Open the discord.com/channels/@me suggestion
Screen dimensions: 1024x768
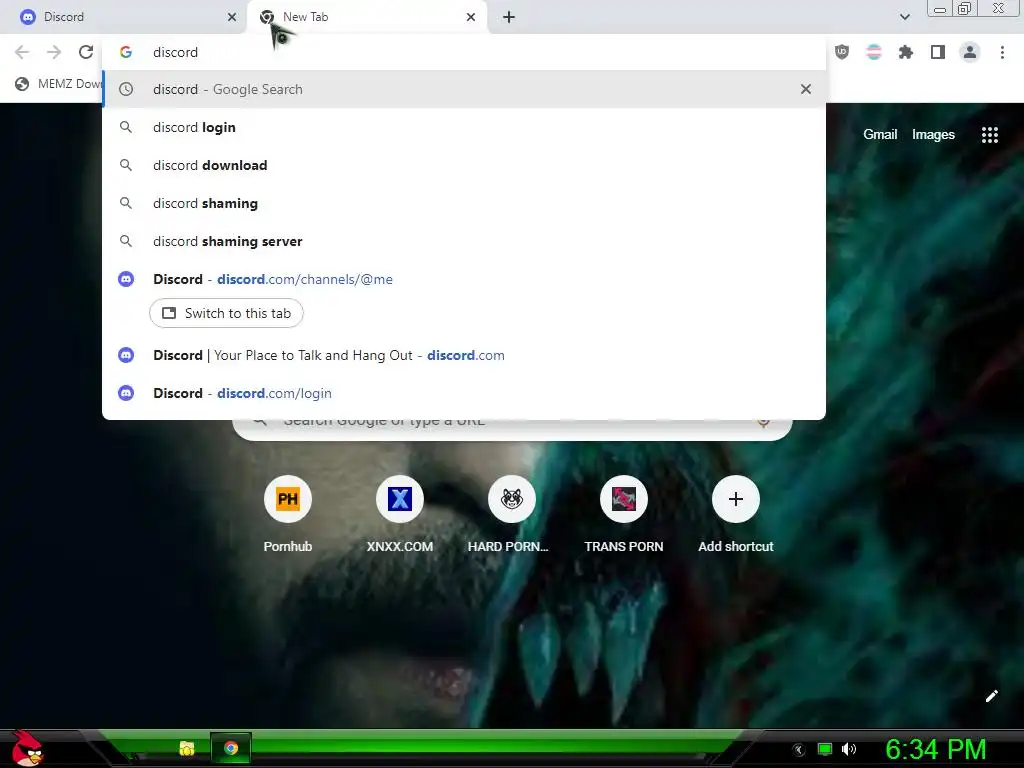[464, 279]
